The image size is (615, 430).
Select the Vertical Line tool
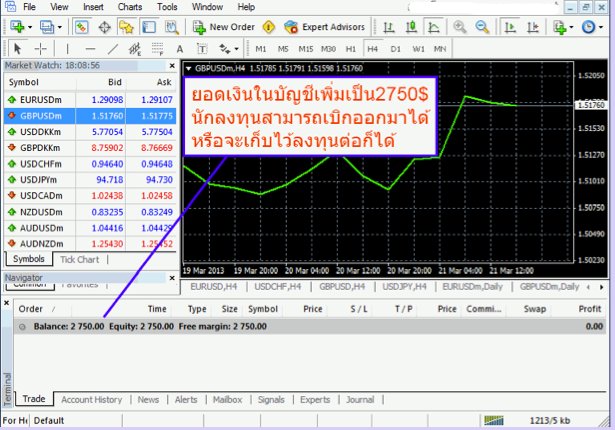point(67,49)
